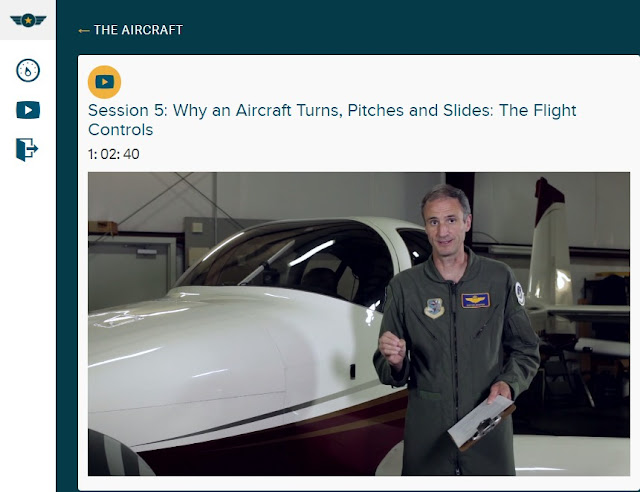Click the yellow circular video badge
This screenshot has width=640, height=492.
pos(104,82)
